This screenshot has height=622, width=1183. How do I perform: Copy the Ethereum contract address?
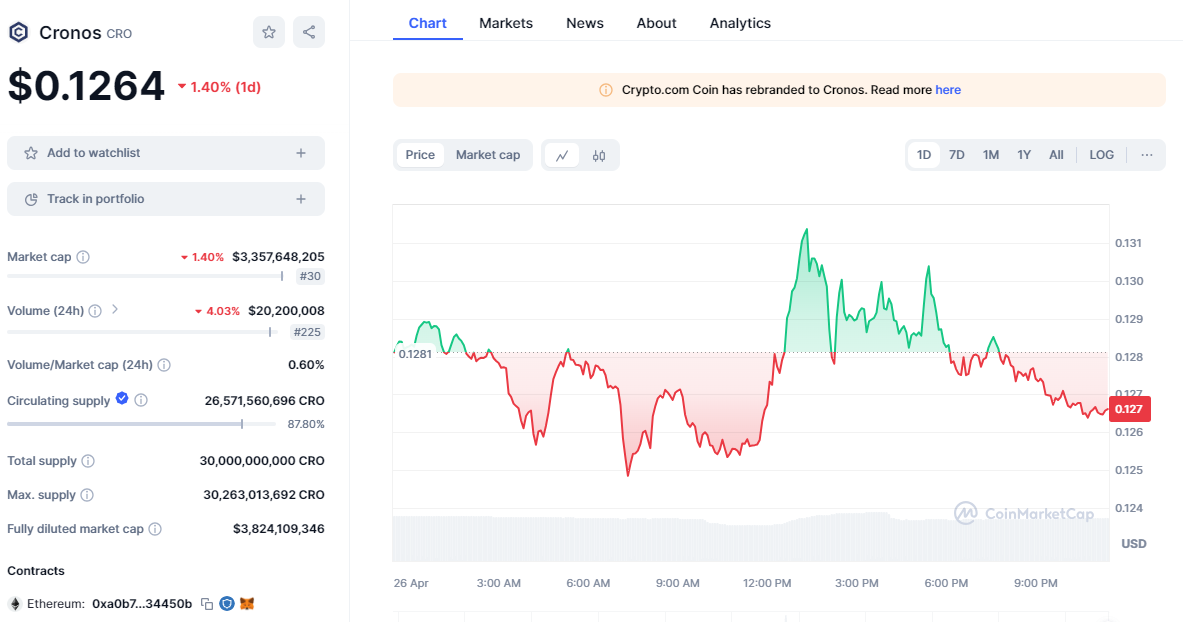[x=207, y=604]
